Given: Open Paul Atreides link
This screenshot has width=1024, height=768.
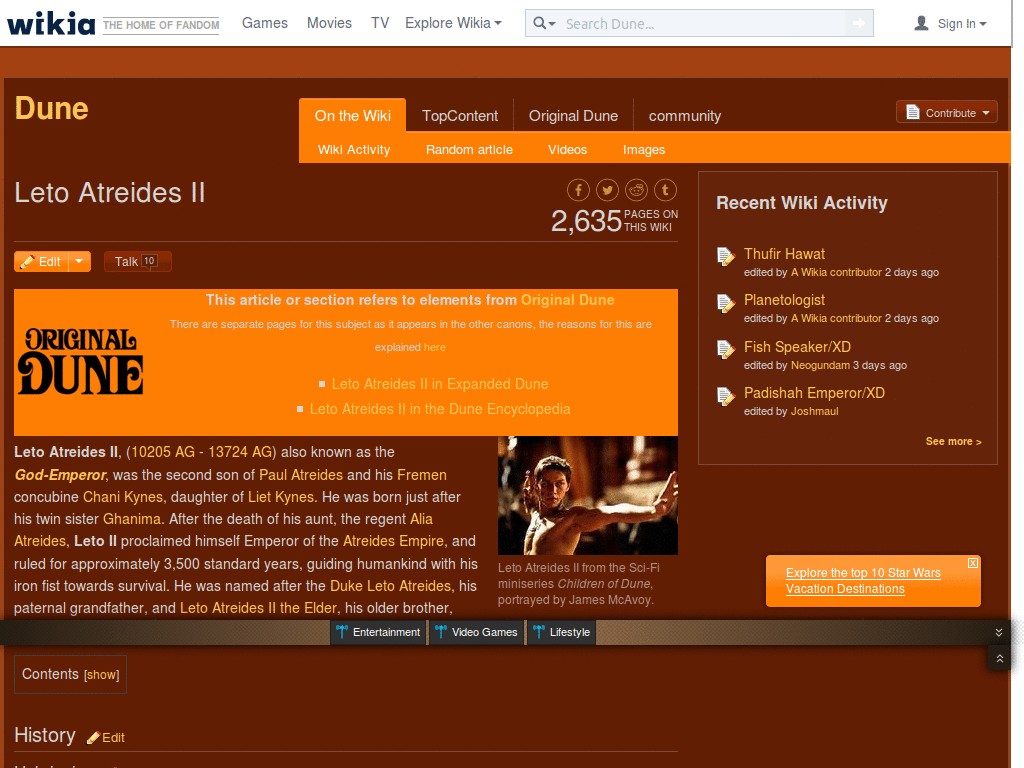Looking at the screenshot, I should [x=301, y=475].
